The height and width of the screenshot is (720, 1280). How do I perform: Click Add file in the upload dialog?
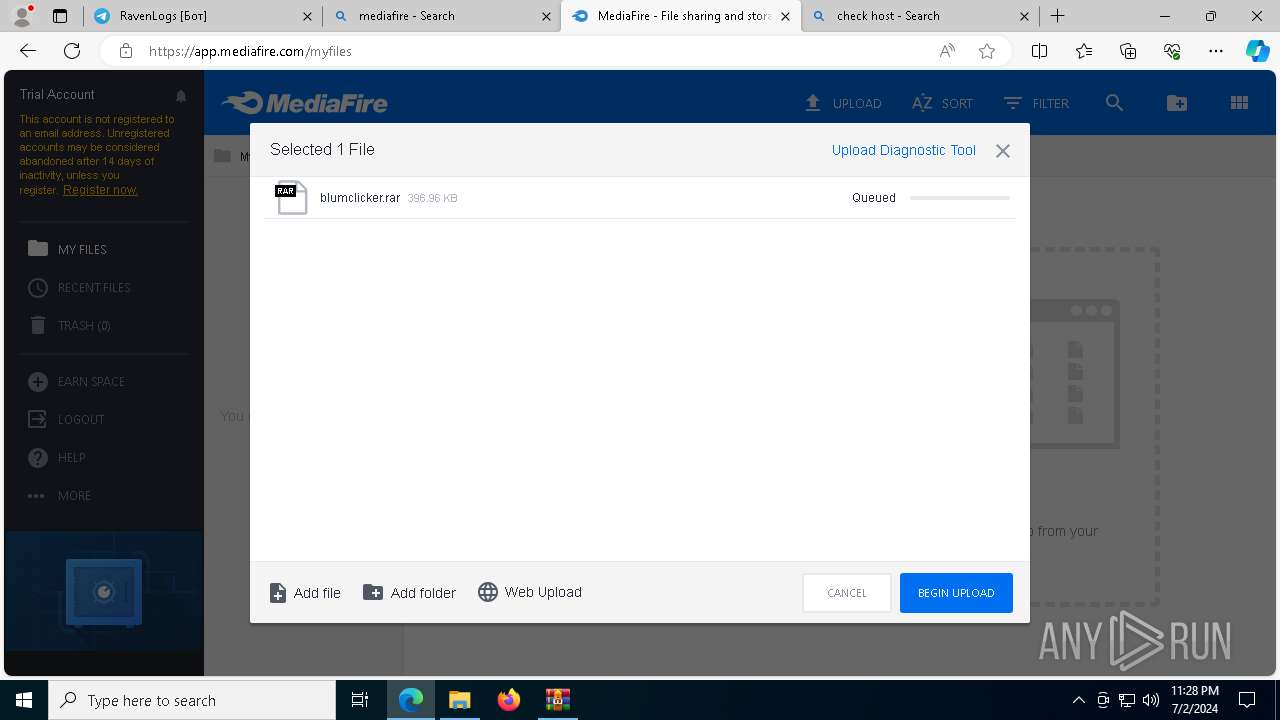click(305, 593)
